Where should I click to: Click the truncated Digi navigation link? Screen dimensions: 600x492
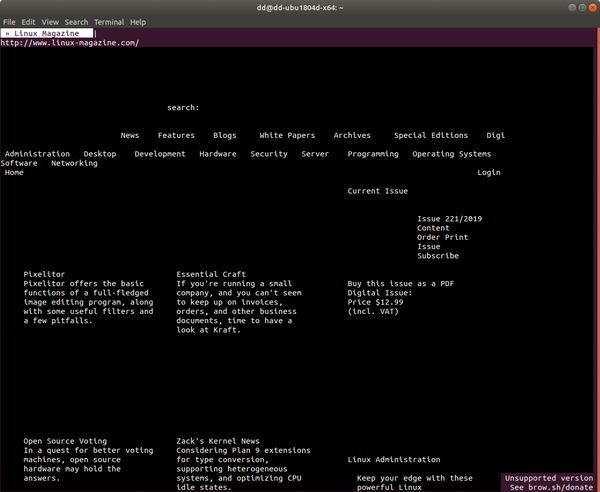tap(496, 135)
